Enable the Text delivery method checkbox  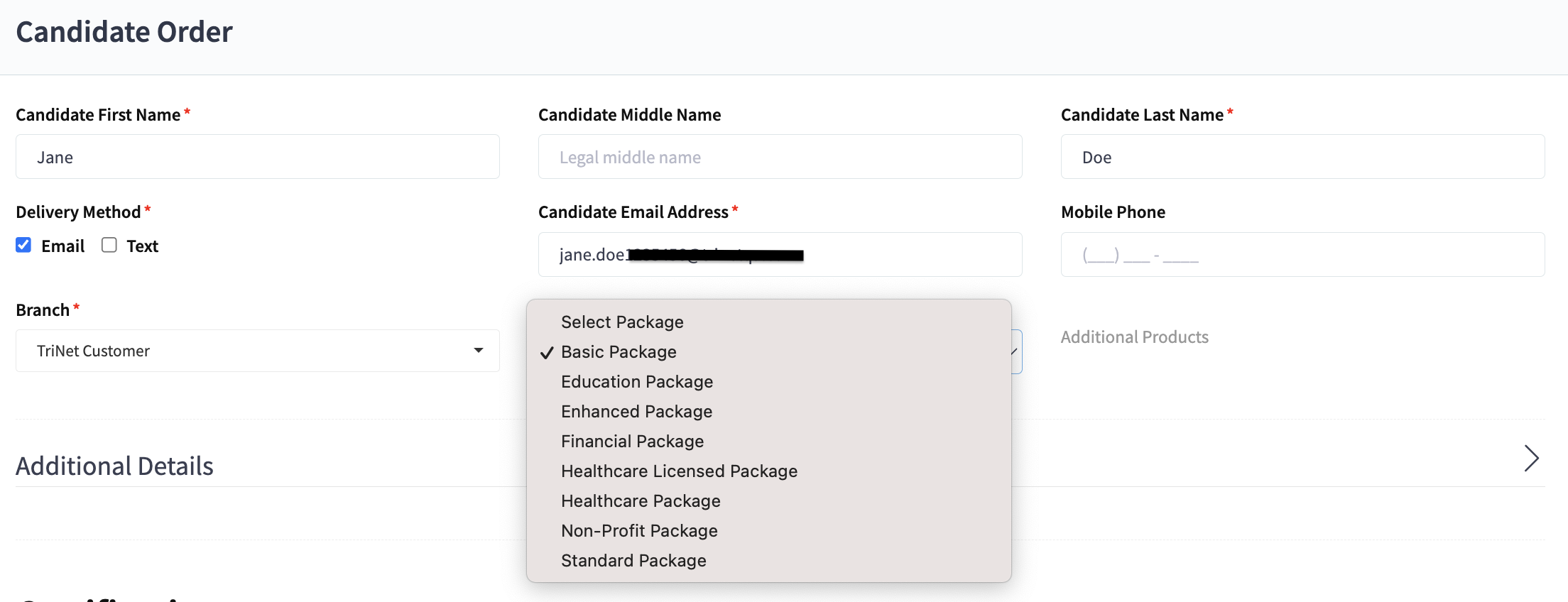pos(109,246)
